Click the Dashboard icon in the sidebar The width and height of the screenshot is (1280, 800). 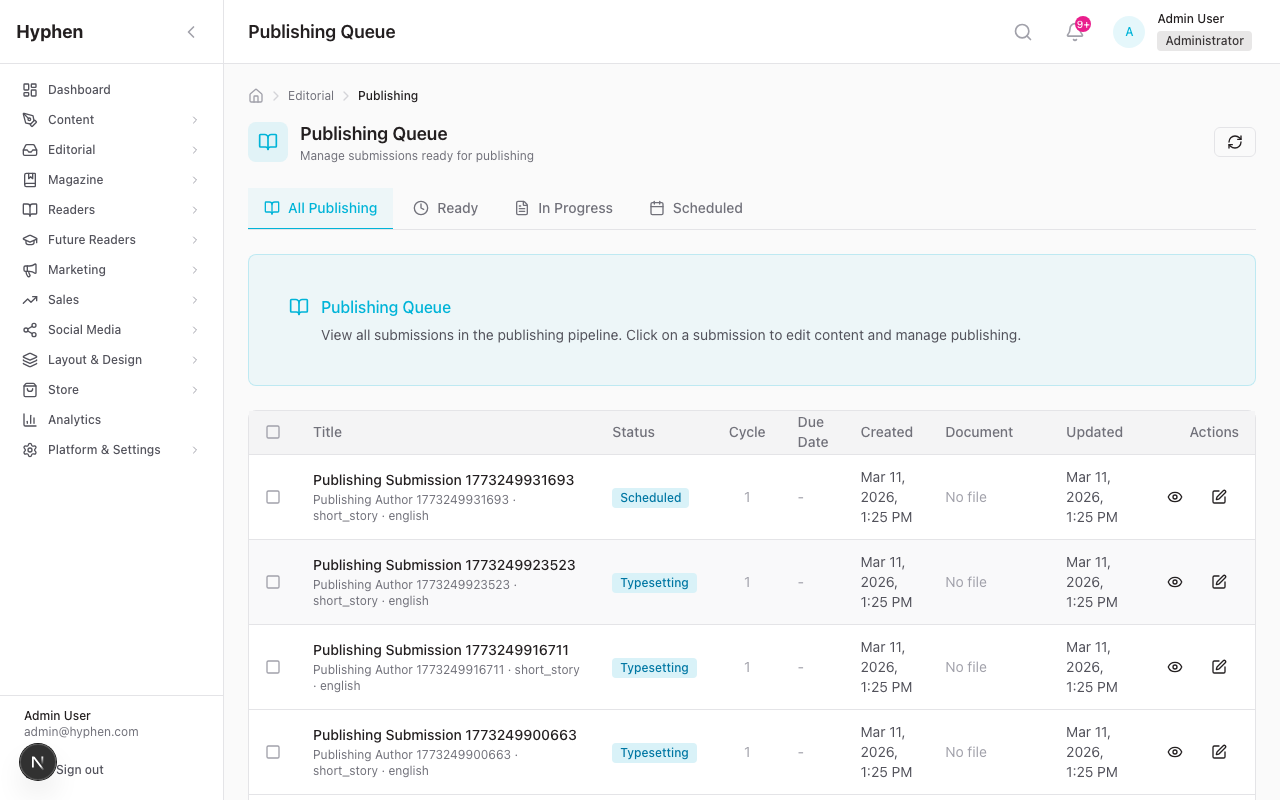(28, 89)
